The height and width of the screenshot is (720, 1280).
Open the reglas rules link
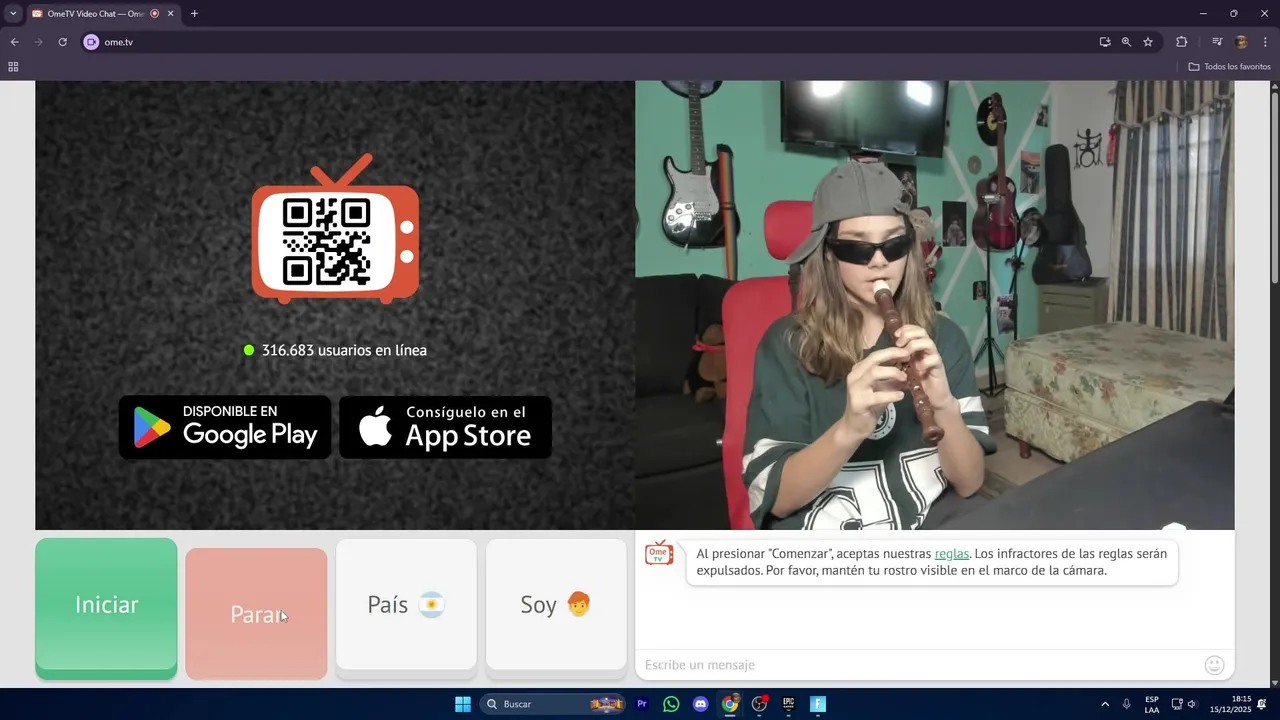coord(951,554)
